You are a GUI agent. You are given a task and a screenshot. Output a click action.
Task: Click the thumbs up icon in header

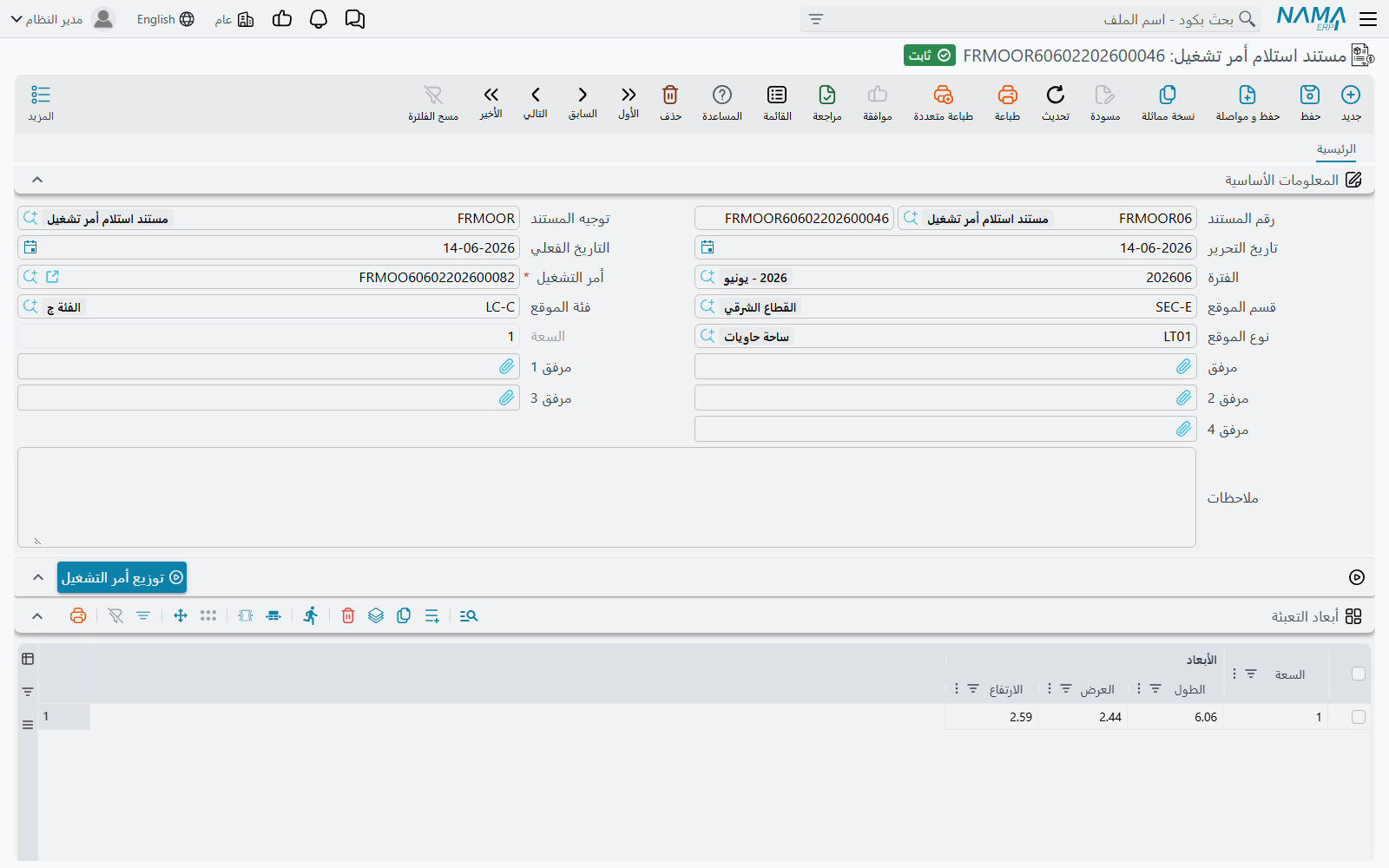click(x=282, y=19)
